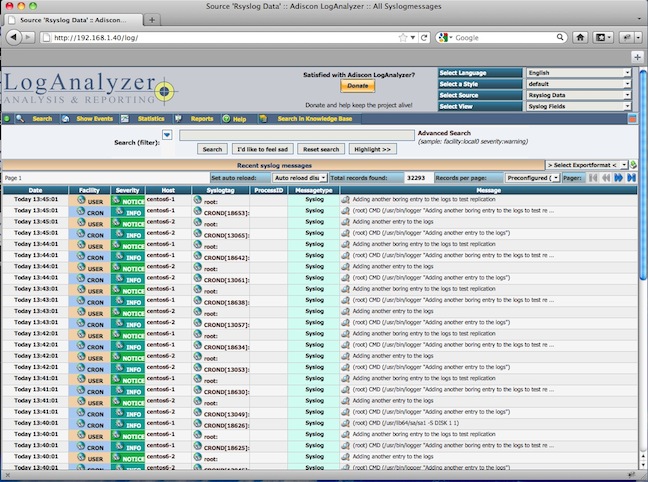Click the sa1 -S DISK 1 1 message

point(405,423)
